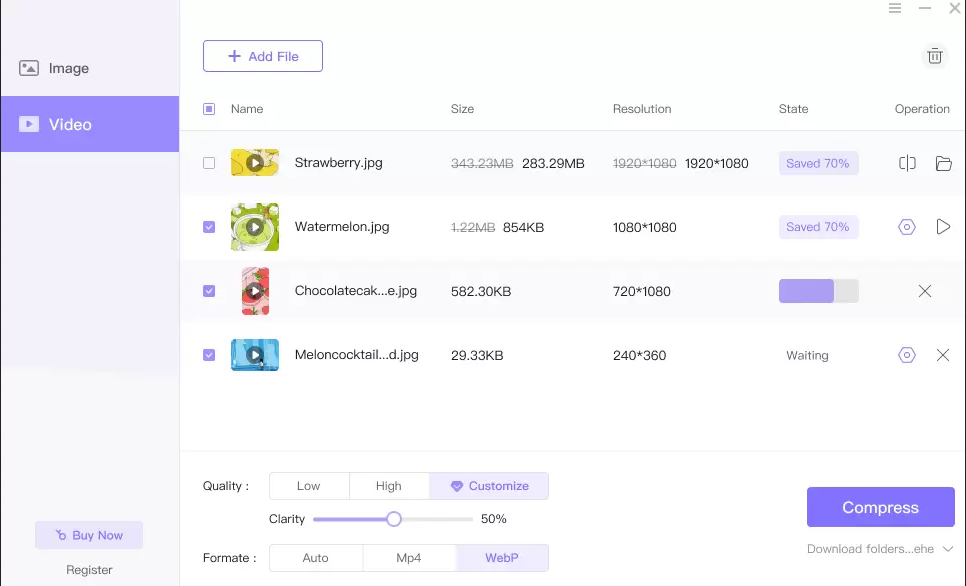The image size is (966, 586).
Task: Click the Chocolatecake progress bar
Action: click(x=819, y=291)
